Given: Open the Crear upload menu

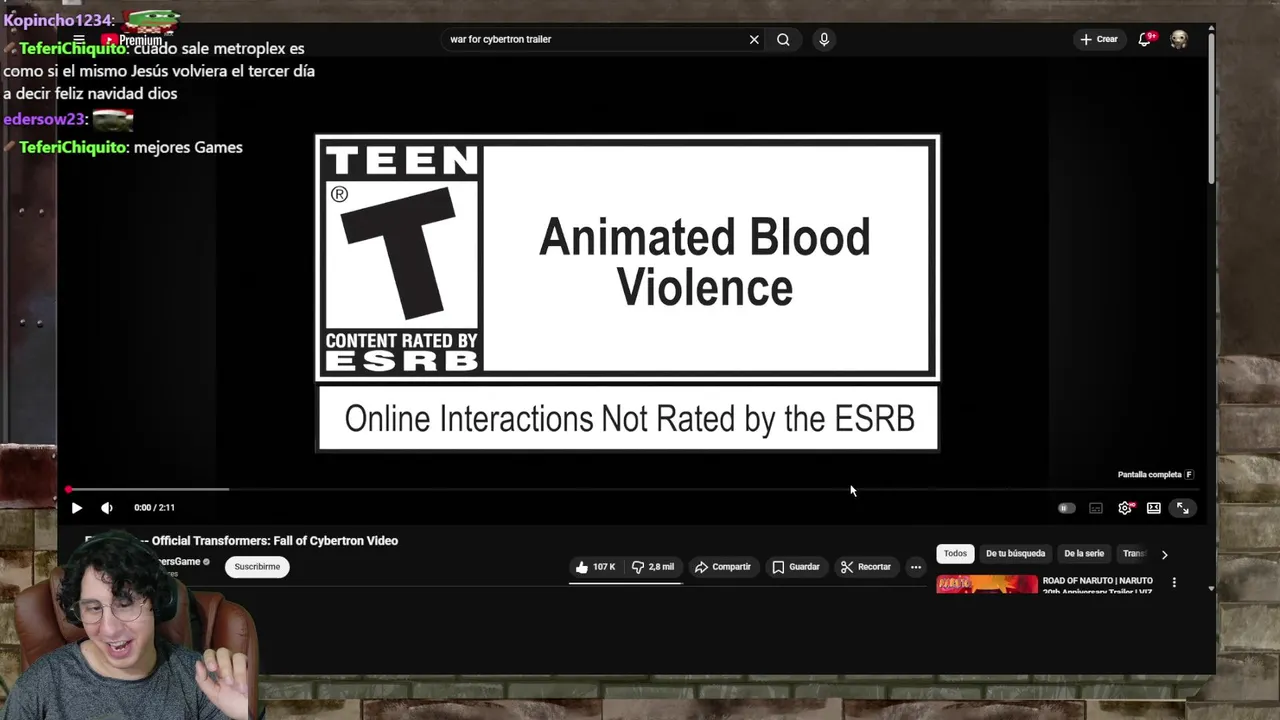Looking at the screenshot, I should 1099,39.
